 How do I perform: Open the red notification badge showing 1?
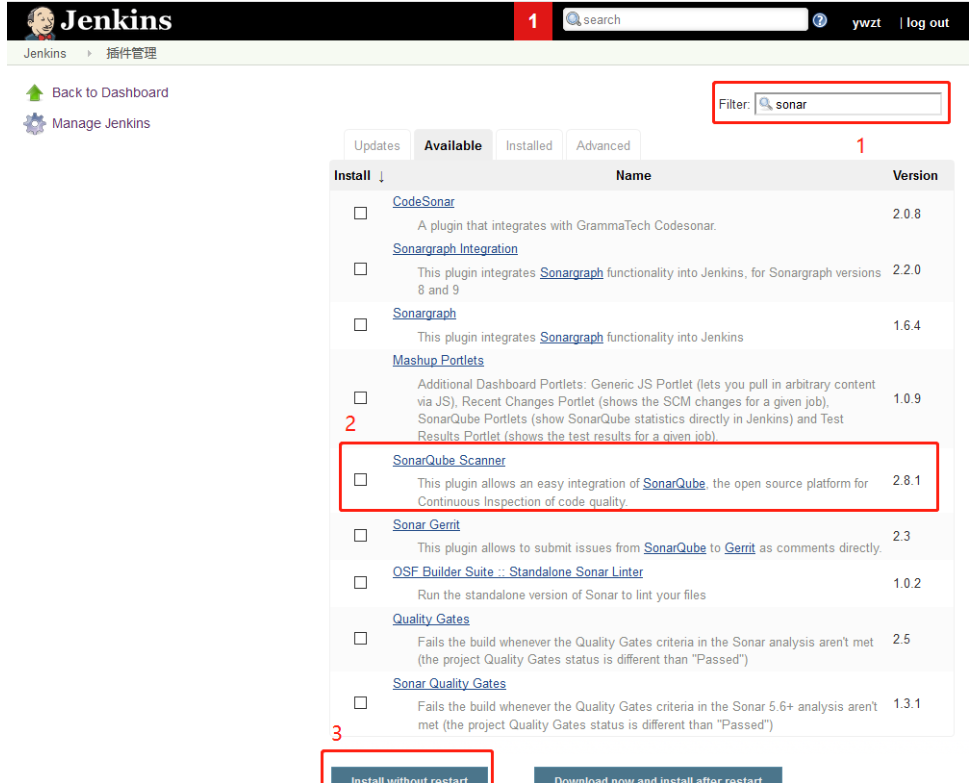click(533, 21)
